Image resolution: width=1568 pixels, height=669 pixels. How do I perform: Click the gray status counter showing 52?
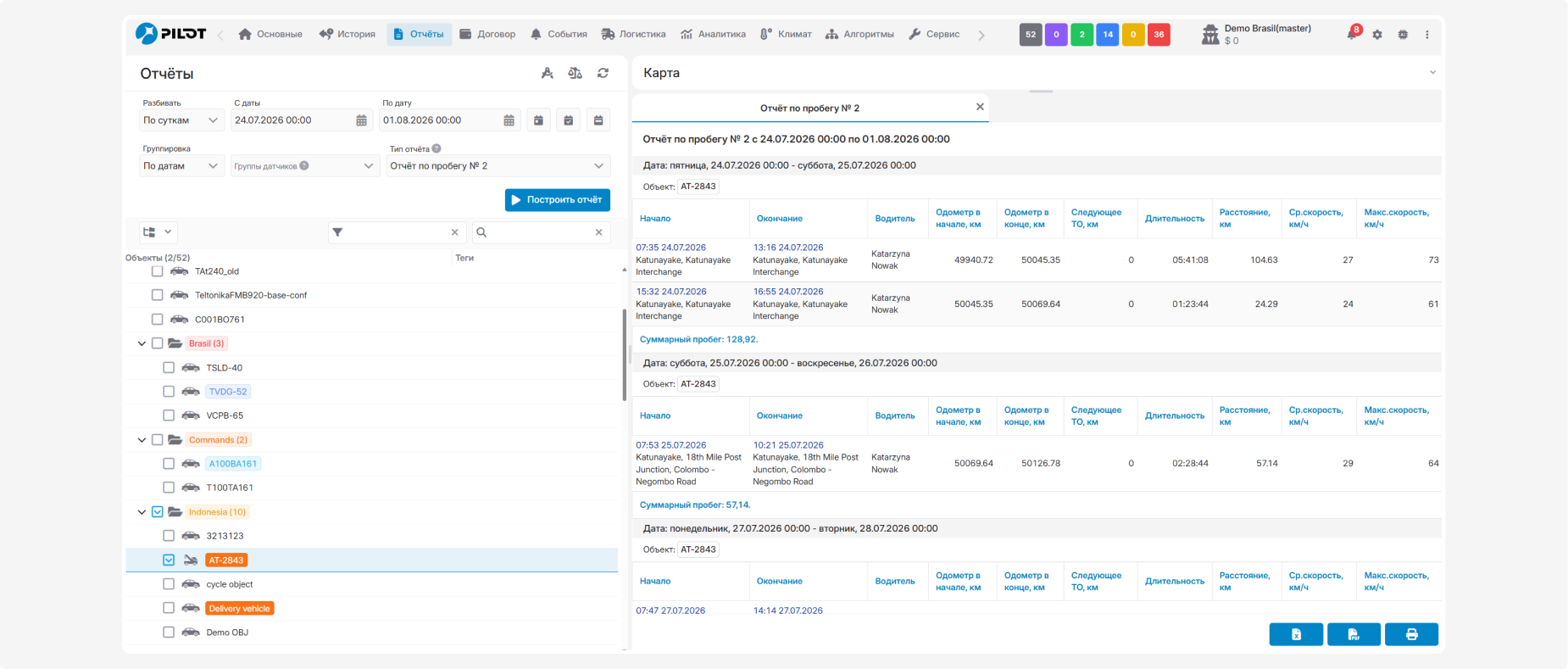[x=1031, y=35]
